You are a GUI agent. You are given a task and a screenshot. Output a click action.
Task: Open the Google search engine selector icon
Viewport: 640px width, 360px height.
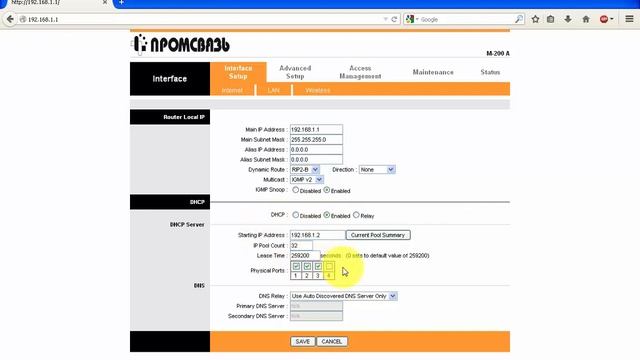pos(411,19)
